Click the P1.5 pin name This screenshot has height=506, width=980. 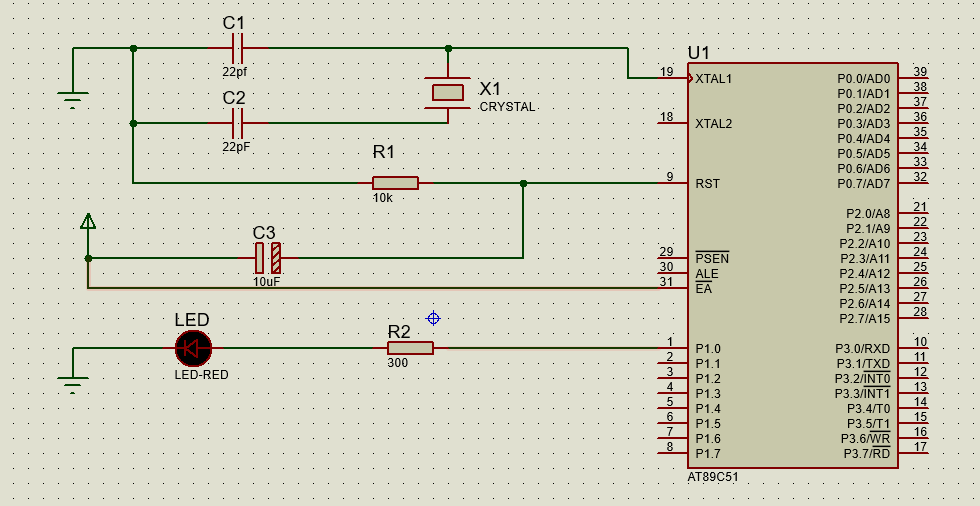tap(708, 424)
